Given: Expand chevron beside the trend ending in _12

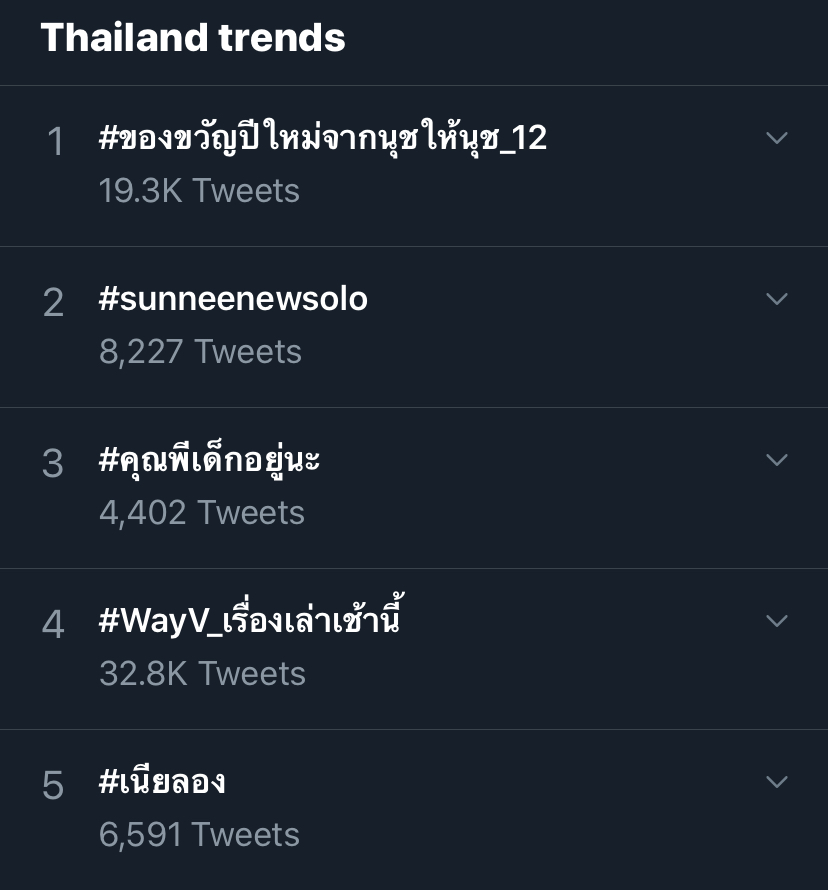Looking at the screenshot, I should coord(777,138).
